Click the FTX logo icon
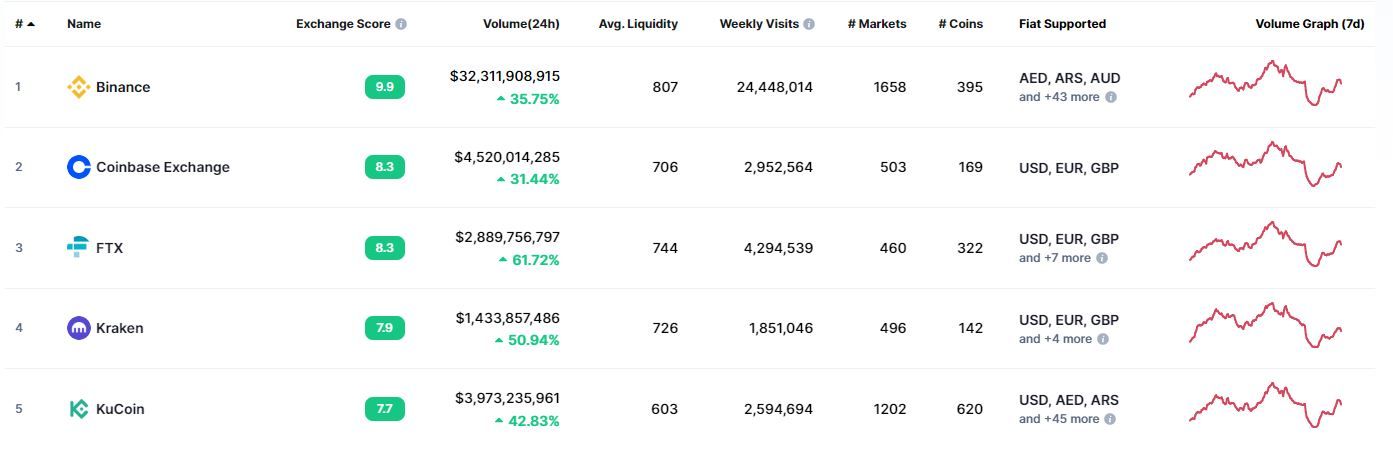The width and height of the screenshot is (1393, 449). pyautogui.click(x=78, y=247)
